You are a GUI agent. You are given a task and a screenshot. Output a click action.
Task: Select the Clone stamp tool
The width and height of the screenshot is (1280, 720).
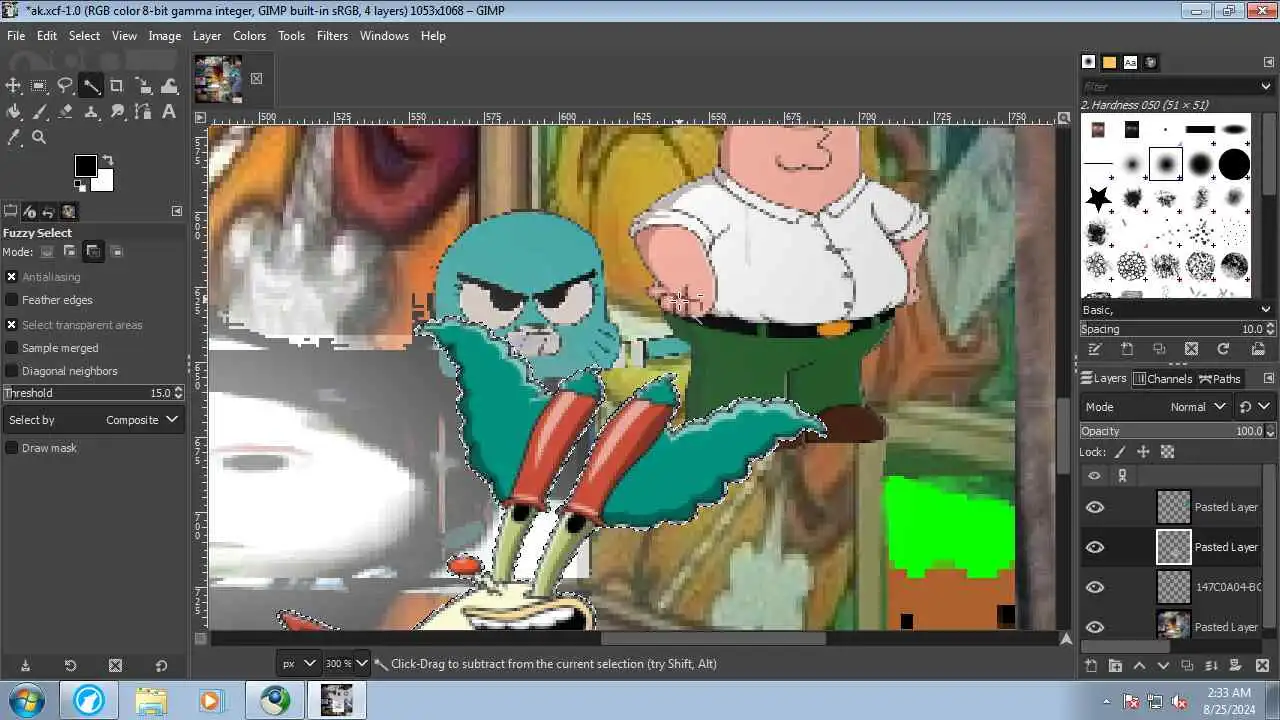click(91, 112)
